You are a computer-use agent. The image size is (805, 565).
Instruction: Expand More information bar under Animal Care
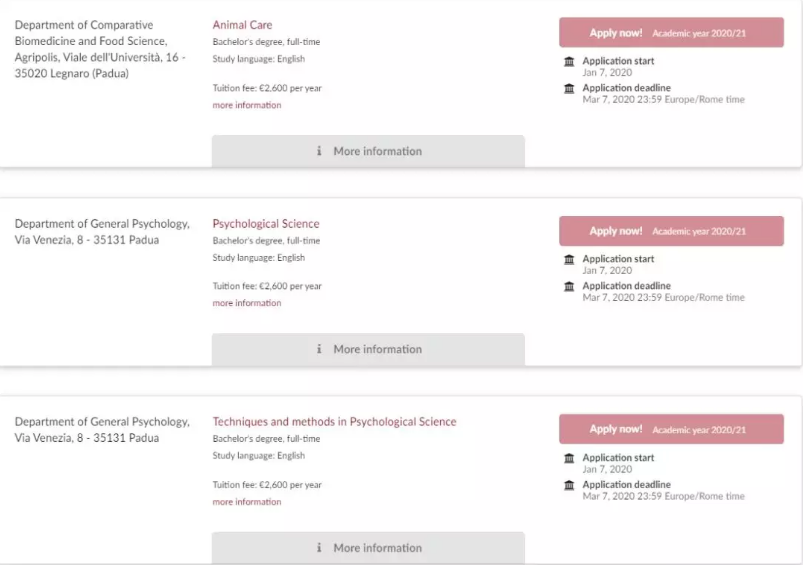(368, 151)
